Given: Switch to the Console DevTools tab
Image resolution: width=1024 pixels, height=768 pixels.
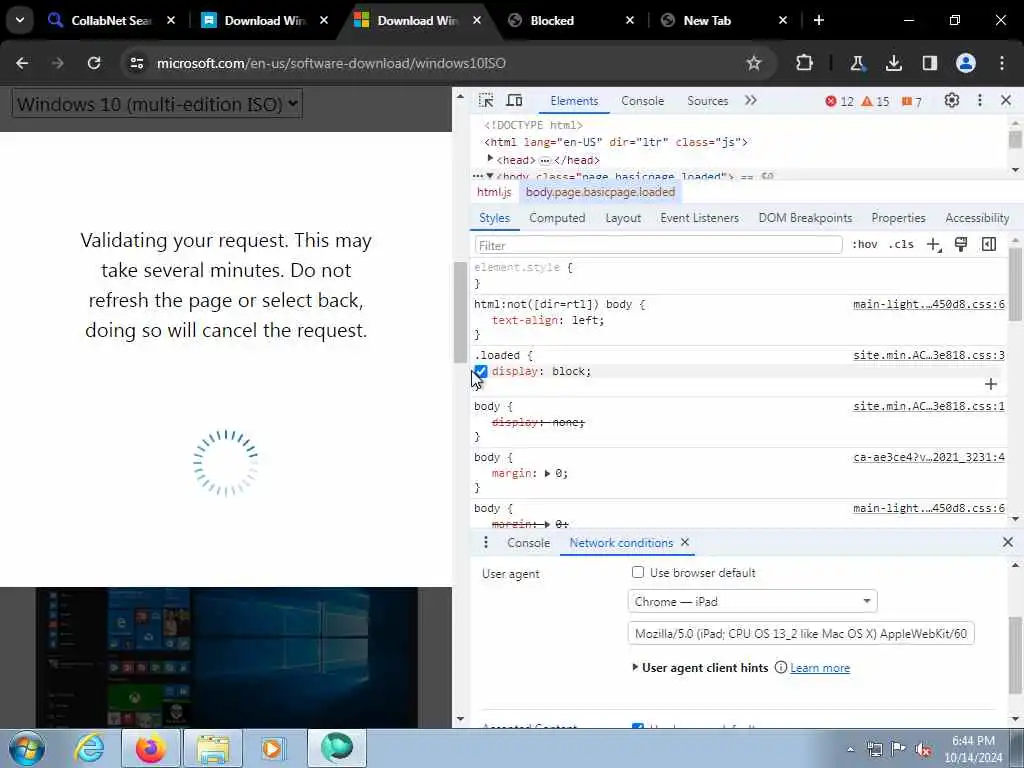Looking at the screenshot, I should [643, 101].
